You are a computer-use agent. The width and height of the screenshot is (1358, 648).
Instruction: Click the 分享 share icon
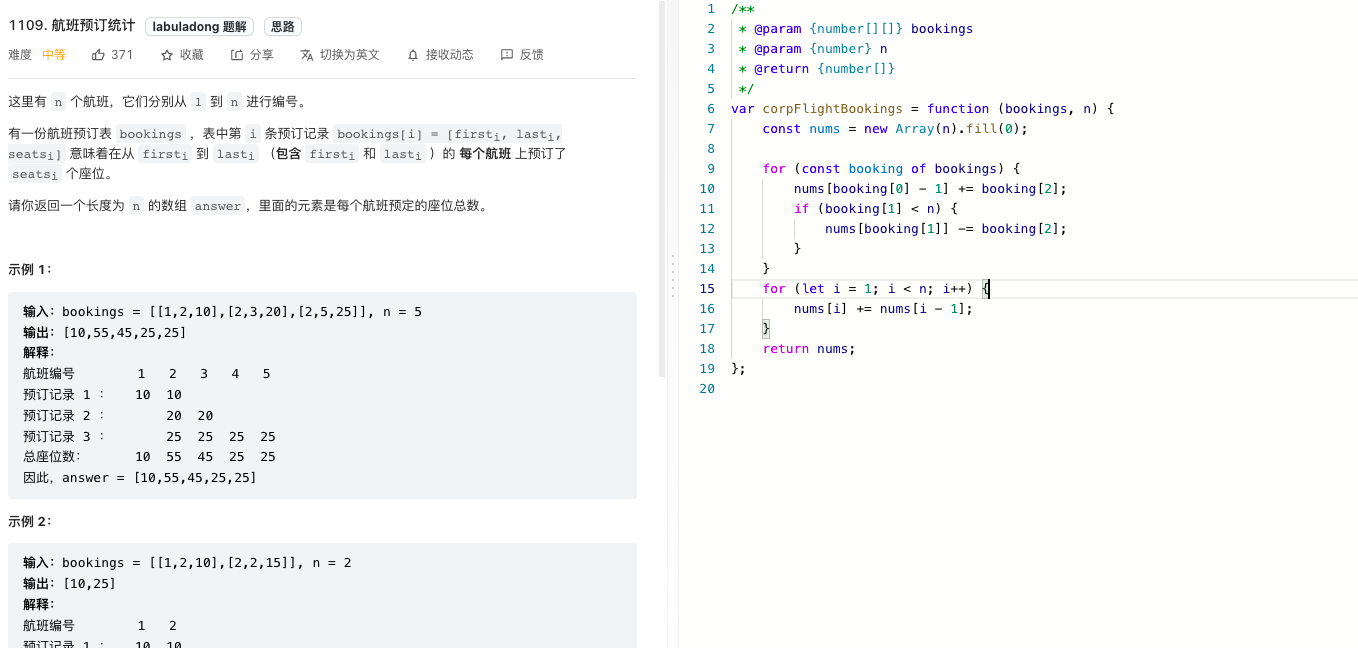(x=237, y=55)
